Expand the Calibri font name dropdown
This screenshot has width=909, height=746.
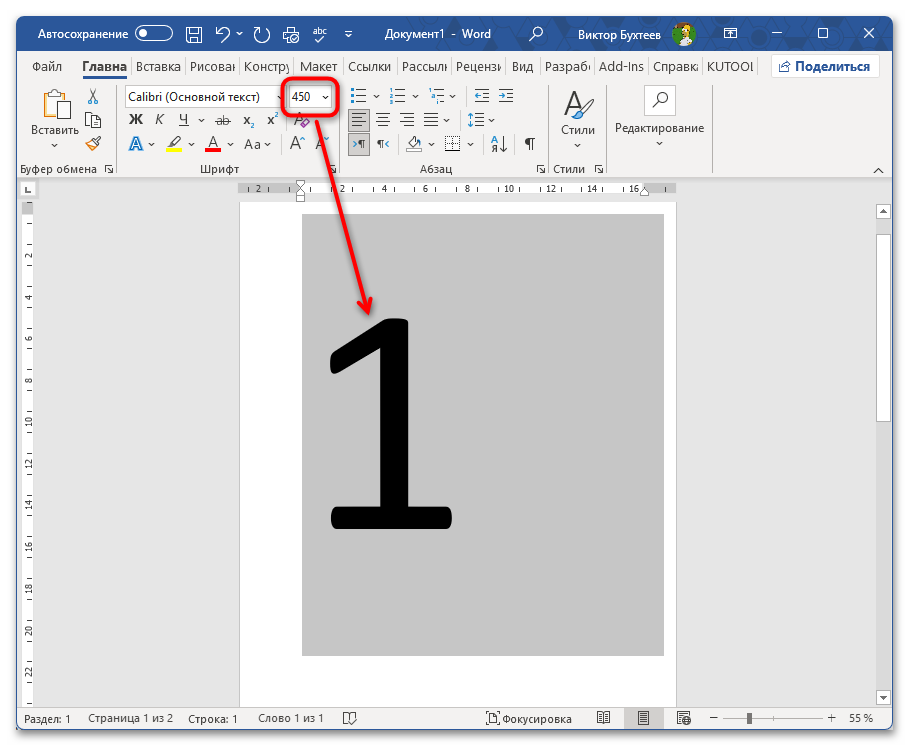[279, 97]
